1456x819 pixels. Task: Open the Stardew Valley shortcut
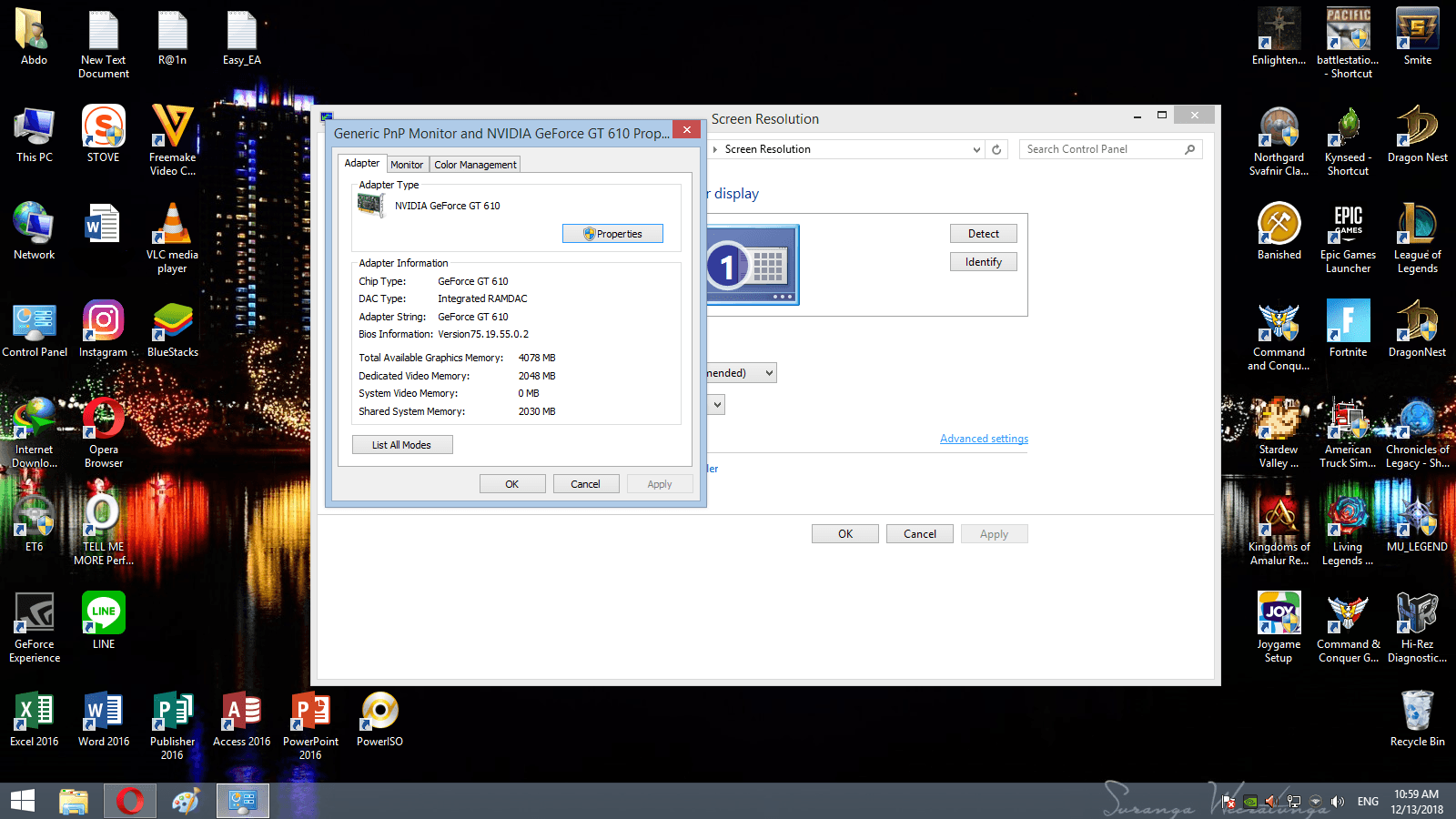[x=1279, y=433]
